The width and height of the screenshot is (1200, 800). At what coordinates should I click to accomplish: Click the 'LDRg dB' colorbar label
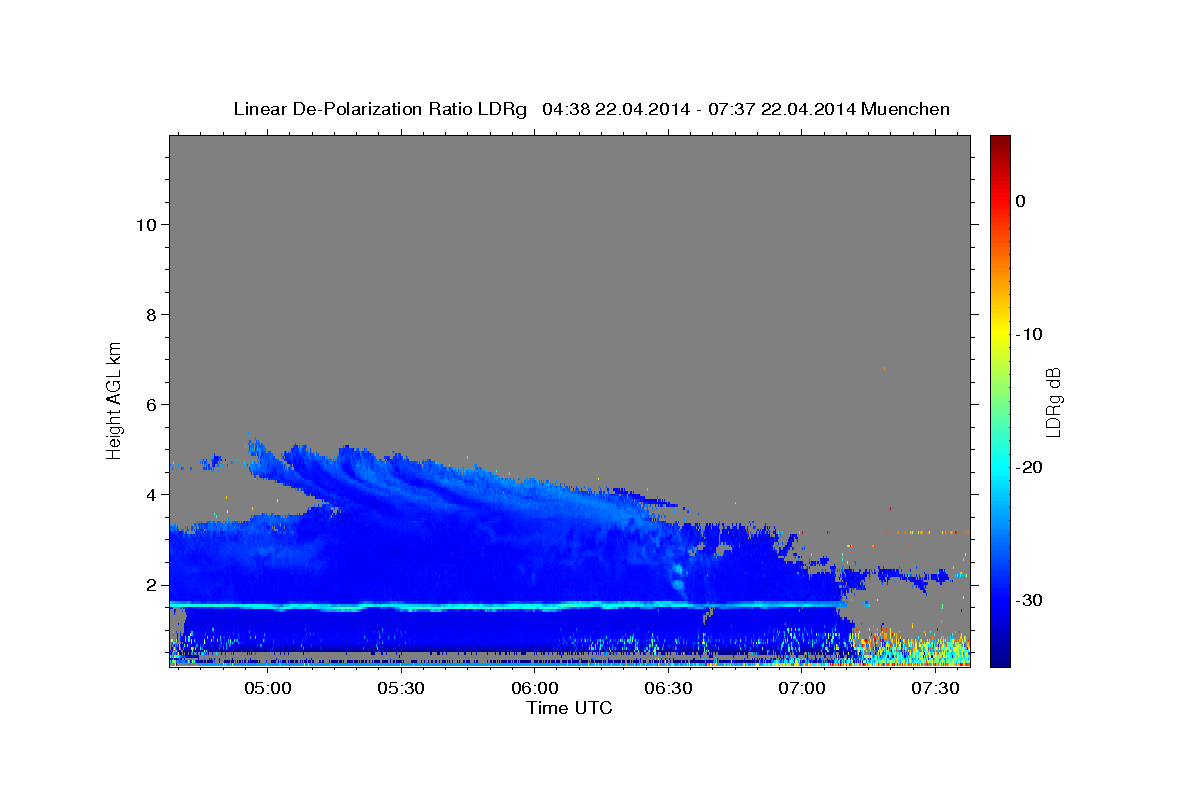[x=1052, y=402]
